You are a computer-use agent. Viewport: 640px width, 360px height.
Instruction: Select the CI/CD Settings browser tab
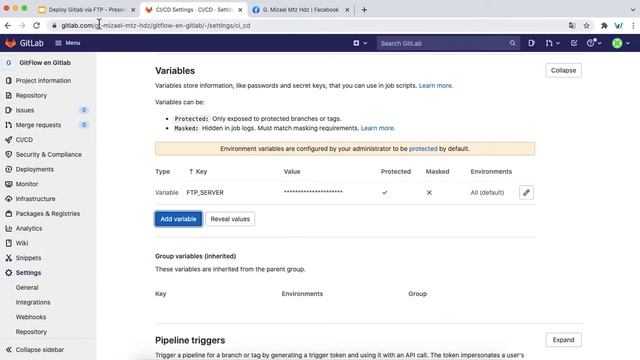tap(194, 9)
